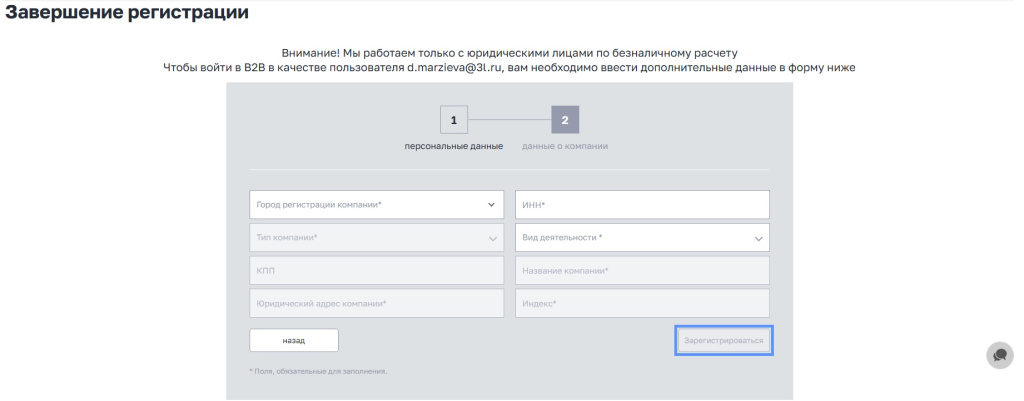Screen dimensions: 1024x401
Task: Focus the 'Название компании' field
Action: [642, 271]
